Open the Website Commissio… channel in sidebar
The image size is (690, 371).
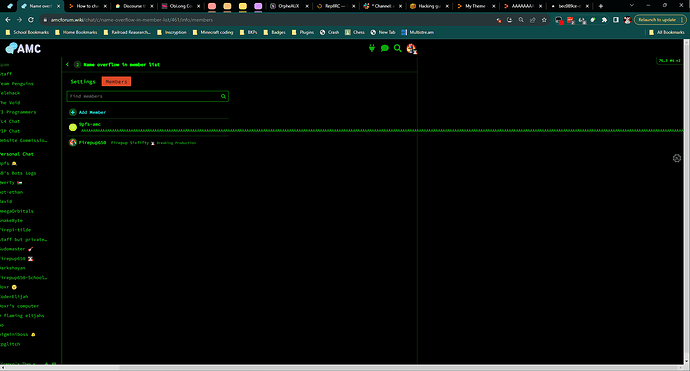23,140
